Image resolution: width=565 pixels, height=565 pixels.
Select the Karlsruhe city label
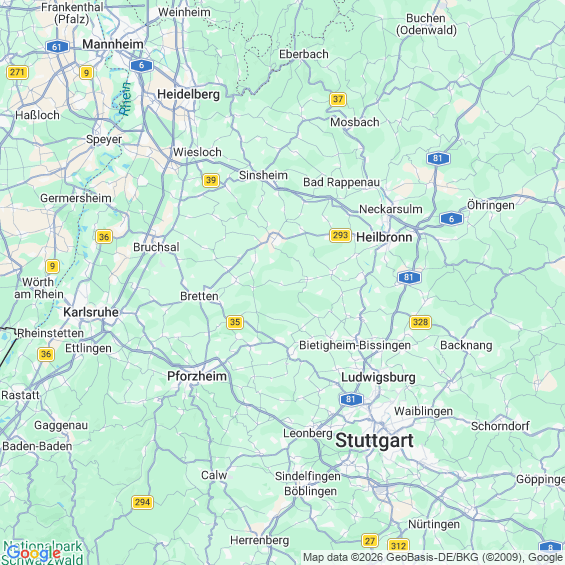pyautogui.click(x=91, y=312)
